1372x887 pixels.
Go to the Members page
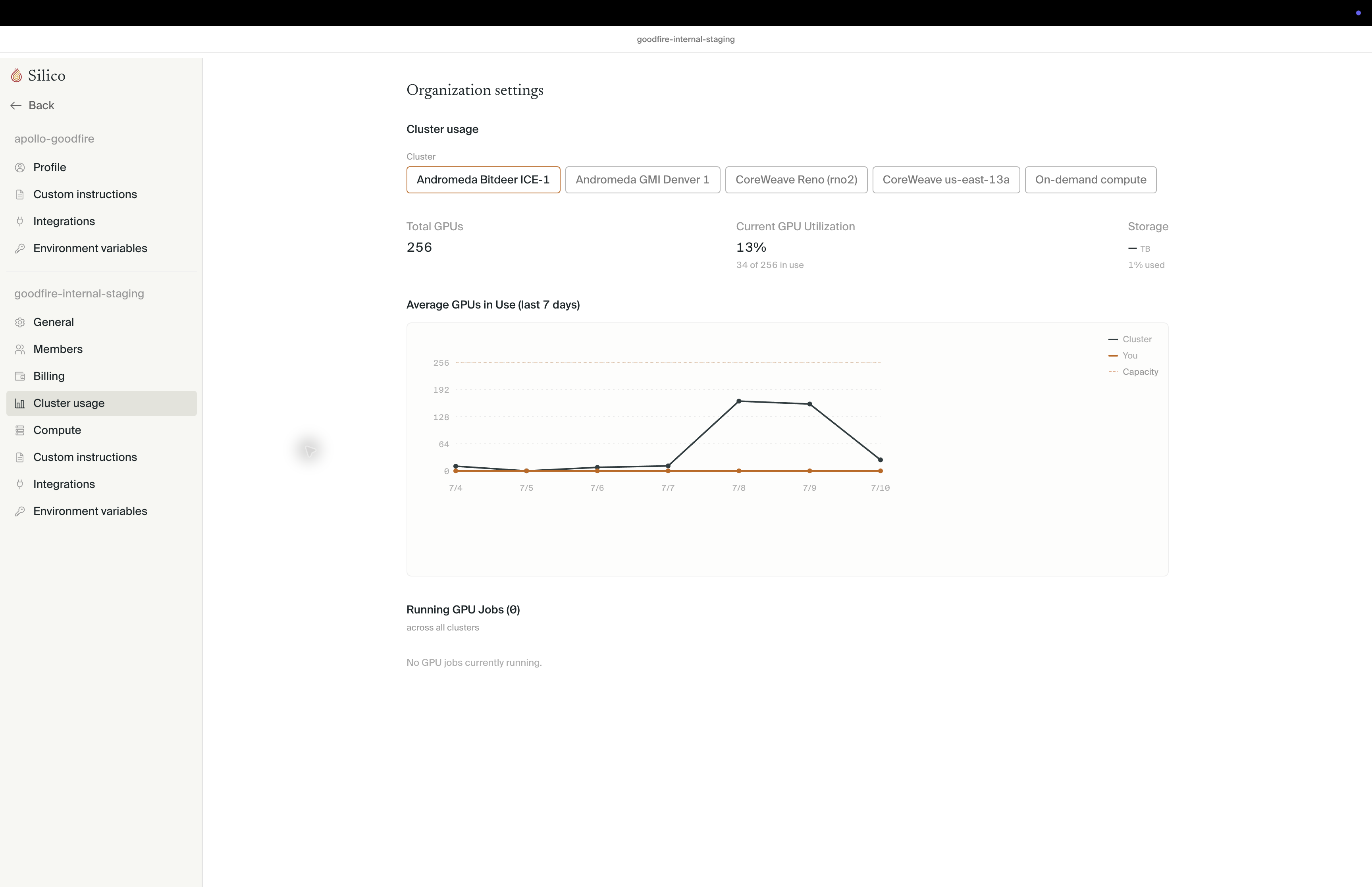pyautogui.click(x=101, y=350)
